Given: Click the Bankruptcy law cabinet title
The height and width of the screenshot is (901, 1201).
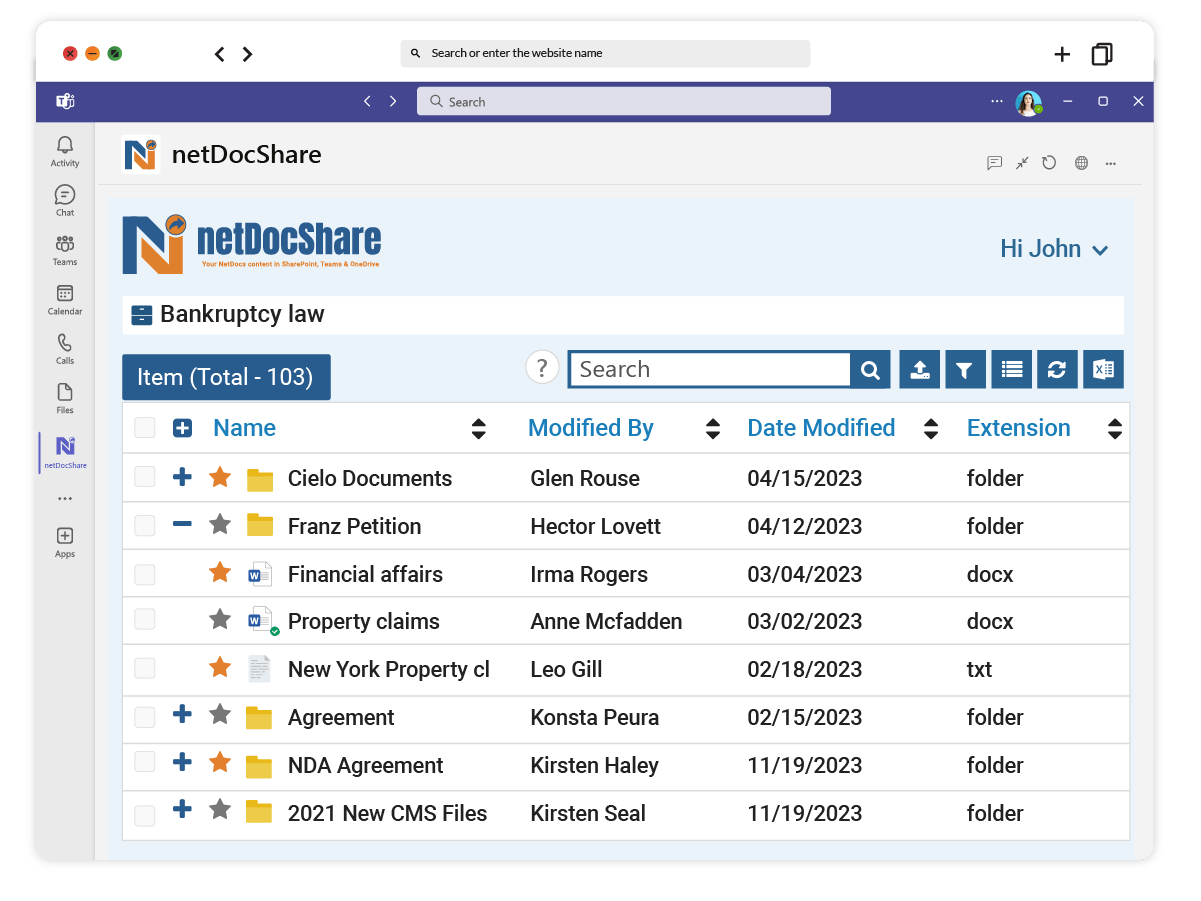Looking at the screenshot, I should pos(242,314).
